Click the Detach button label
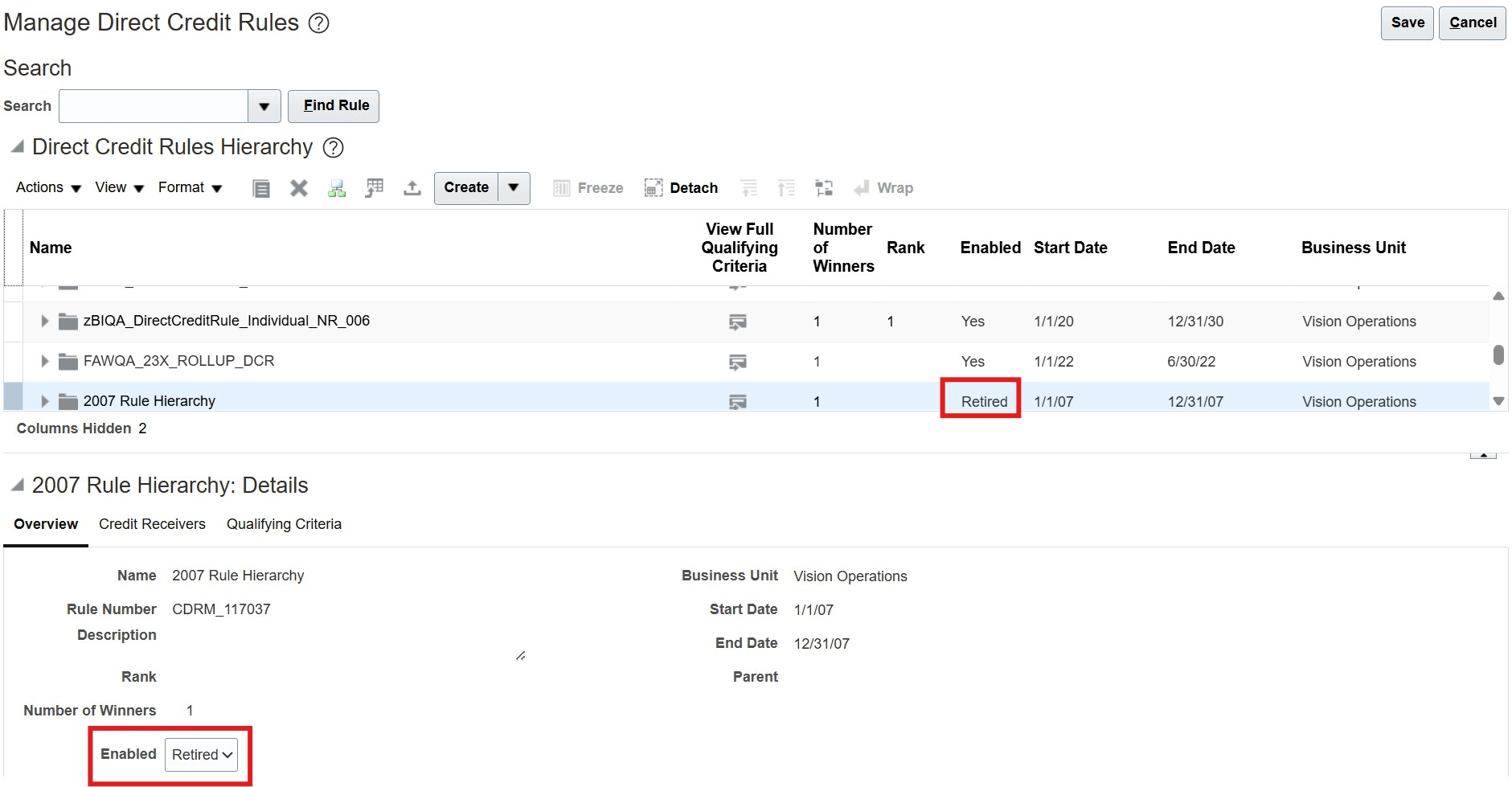 [694, 188]
